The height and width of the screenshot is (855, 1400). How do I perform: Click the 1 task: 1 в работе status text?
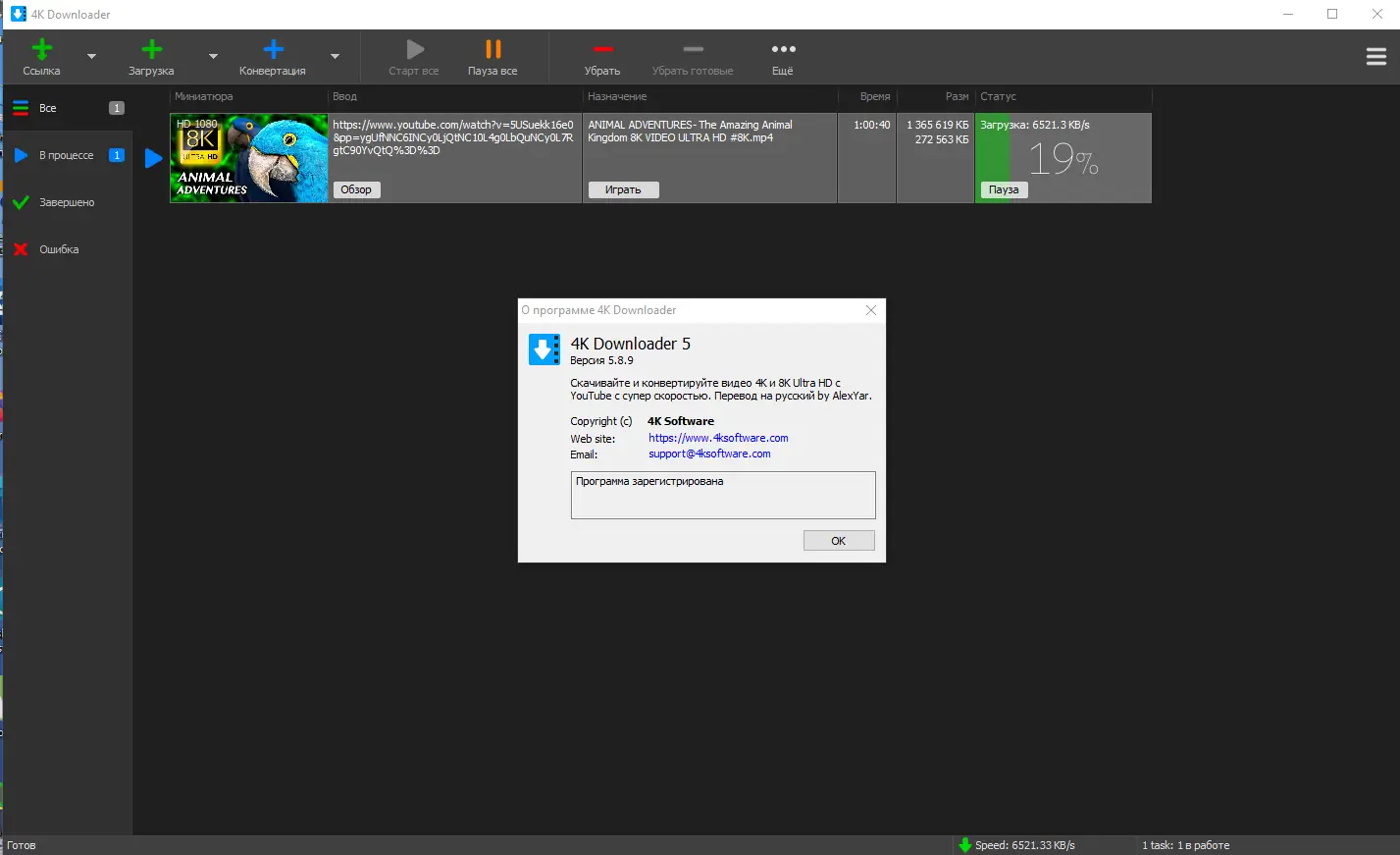(x=1185, y=845)
